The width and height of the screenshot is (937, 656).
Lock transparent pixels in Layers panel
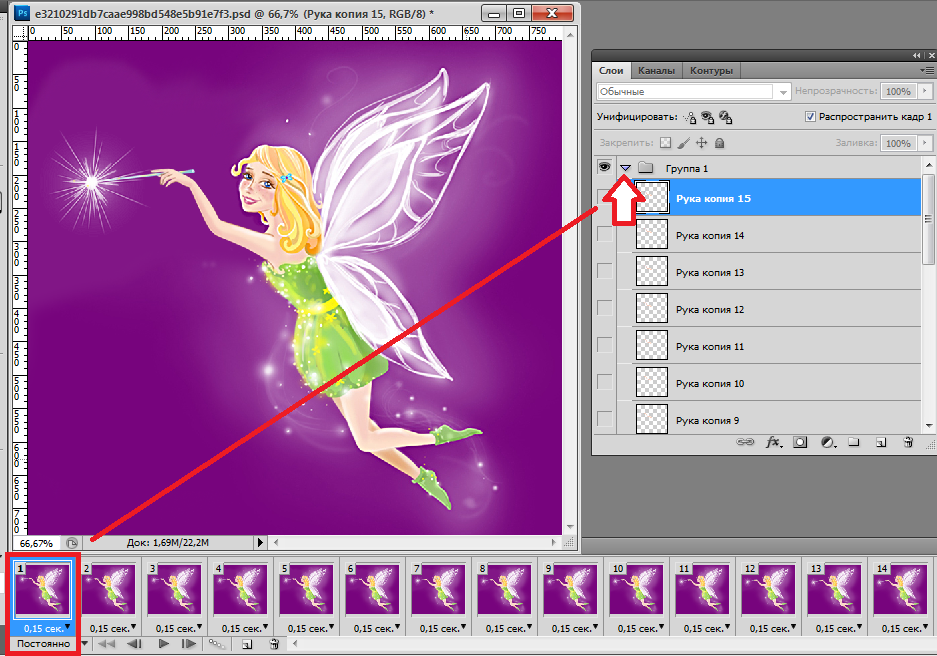click(665, 143)
